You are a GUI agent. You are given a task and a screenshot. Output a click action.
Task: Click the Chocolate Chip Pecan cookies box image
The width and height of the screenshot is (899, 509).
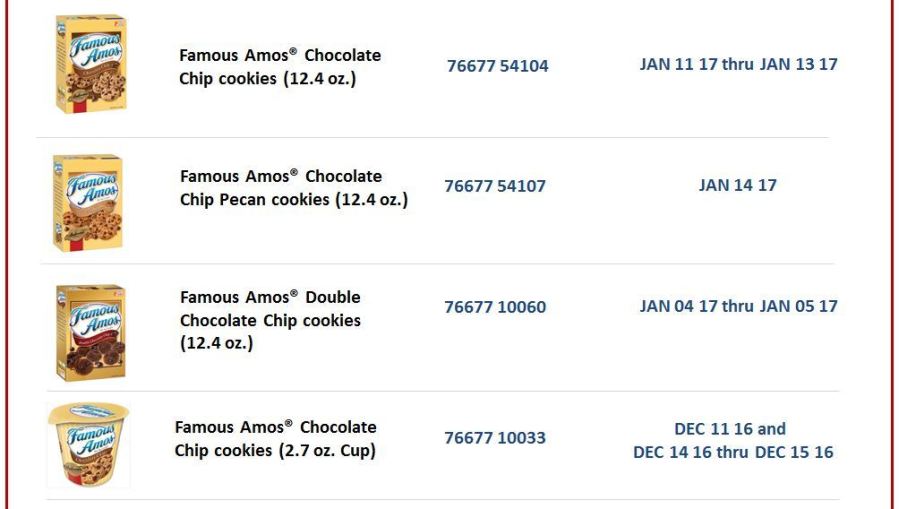click(x=88, y=203)
